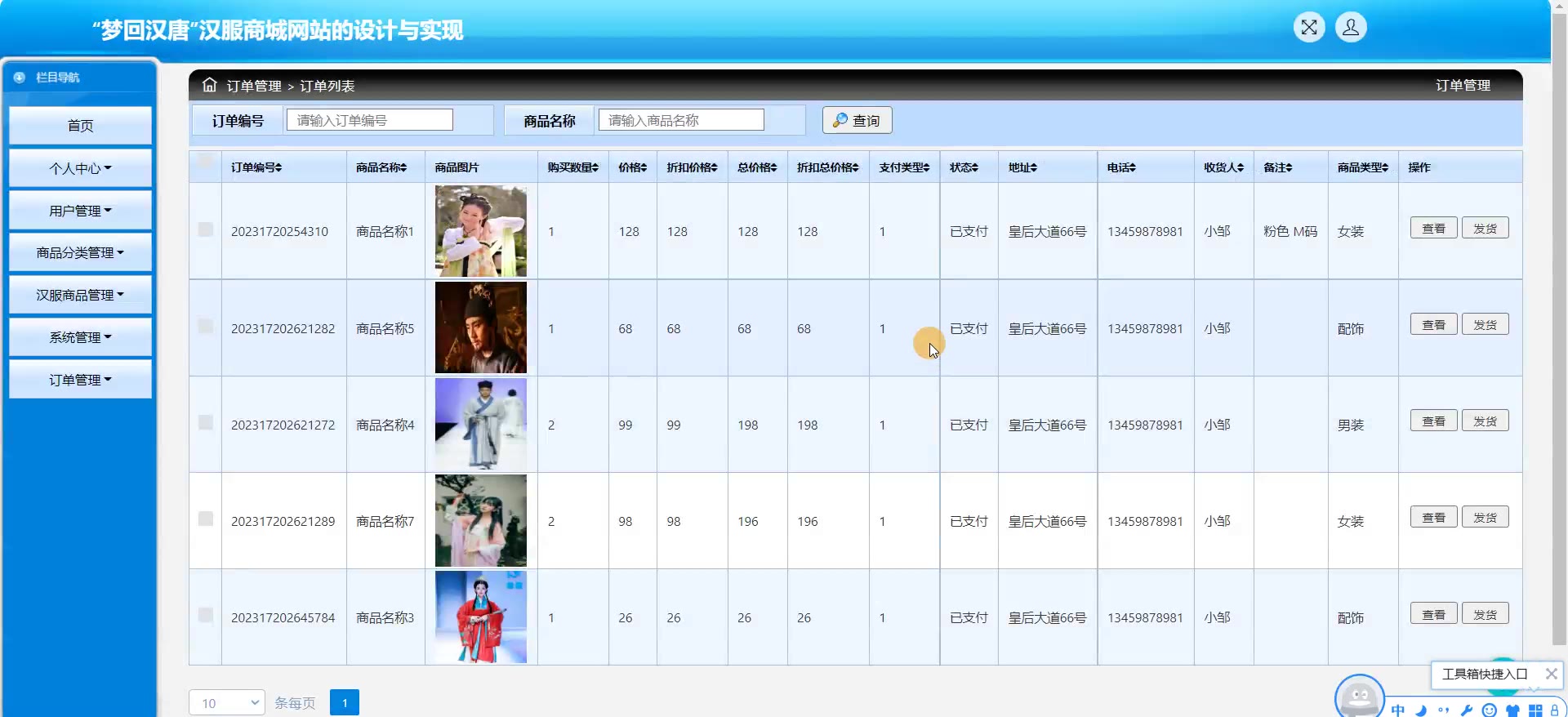Click the IME punctuation toggle icon

(1444, 710)
